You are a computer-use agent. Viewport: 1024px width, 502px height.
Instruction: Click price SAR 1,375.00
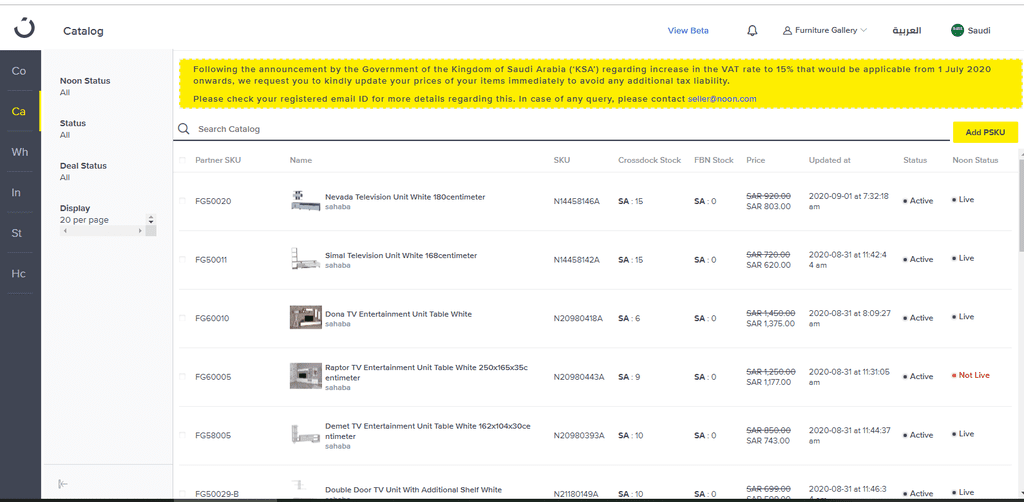point(771,323)
